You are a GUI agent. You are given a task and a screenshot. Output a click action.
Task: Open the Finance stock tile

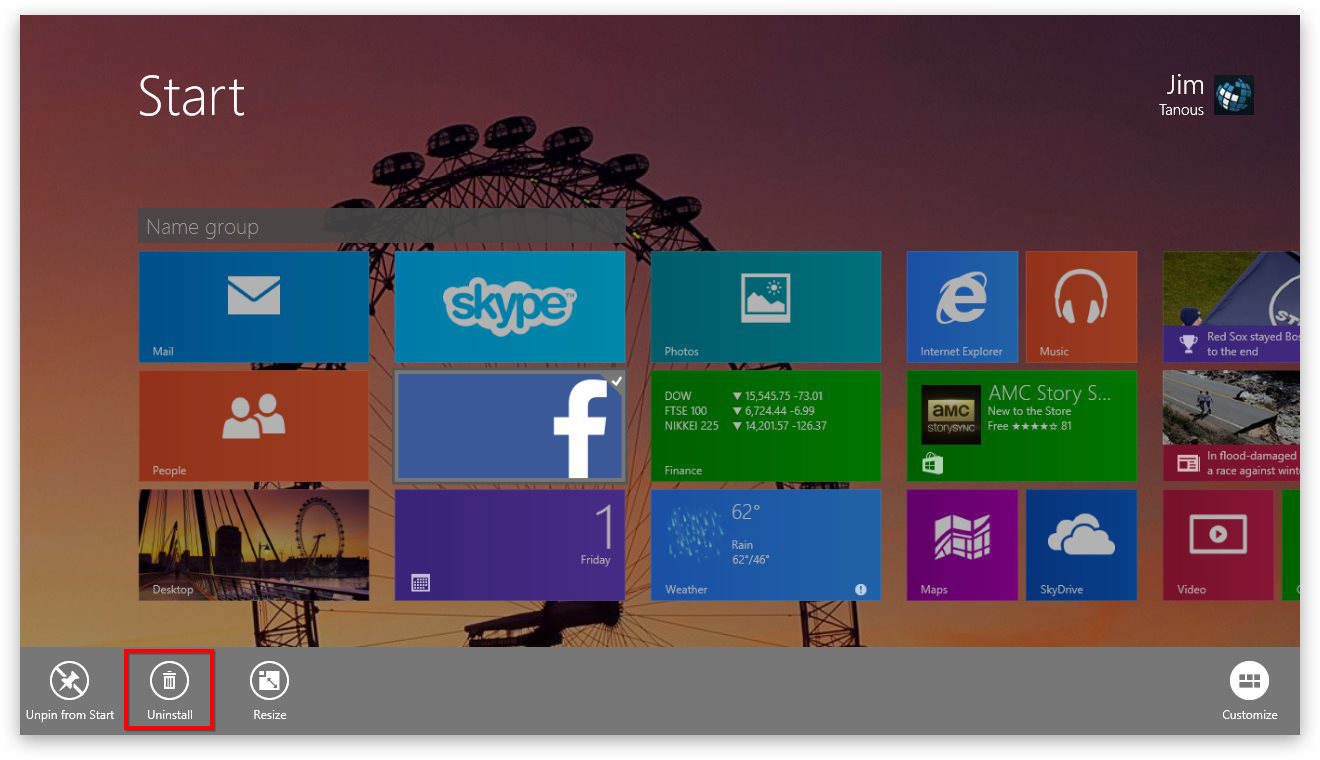point(766,426)
